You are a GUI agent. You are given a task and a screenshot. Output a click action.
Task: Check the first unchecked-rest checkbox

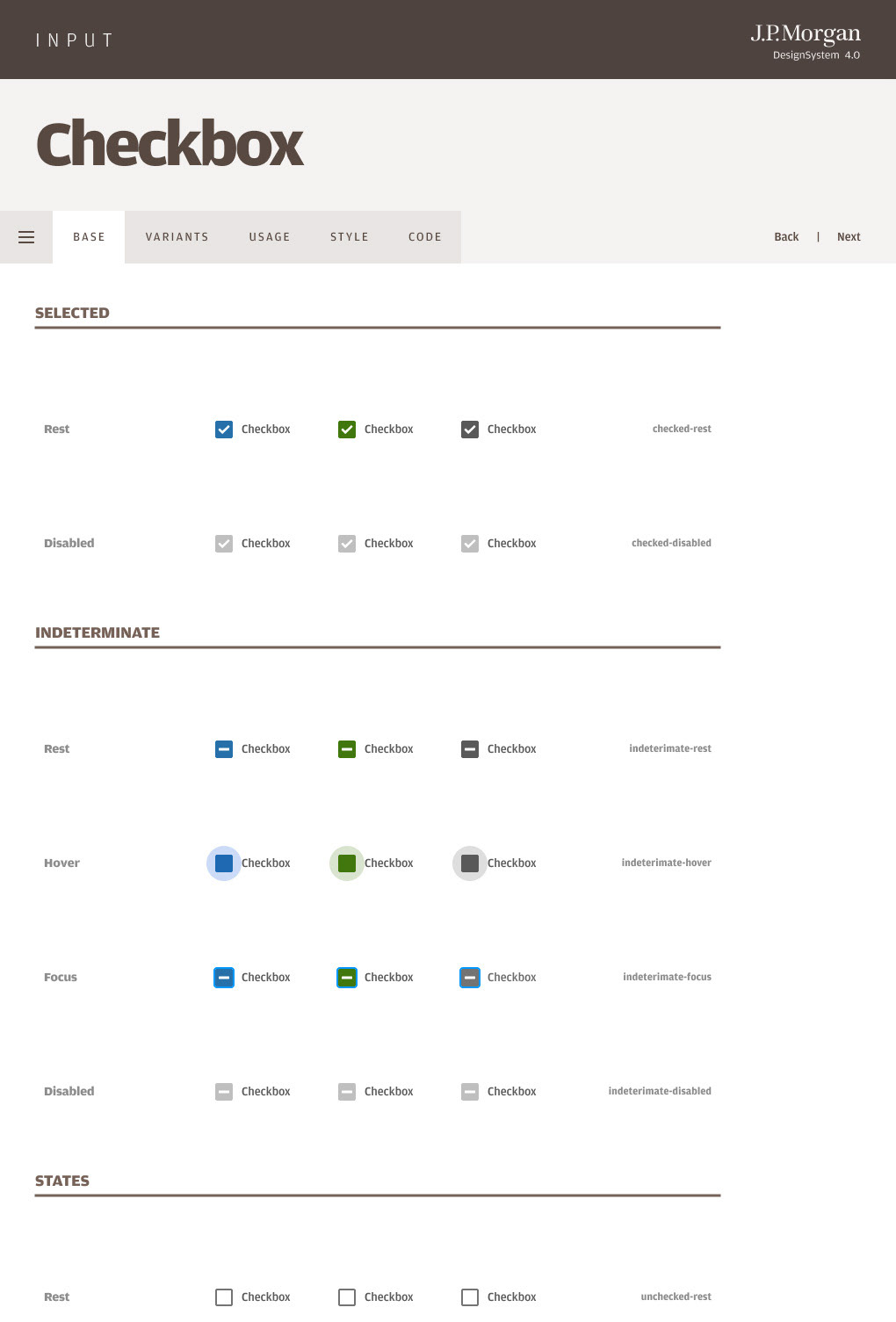click(x=224, y=1297)
